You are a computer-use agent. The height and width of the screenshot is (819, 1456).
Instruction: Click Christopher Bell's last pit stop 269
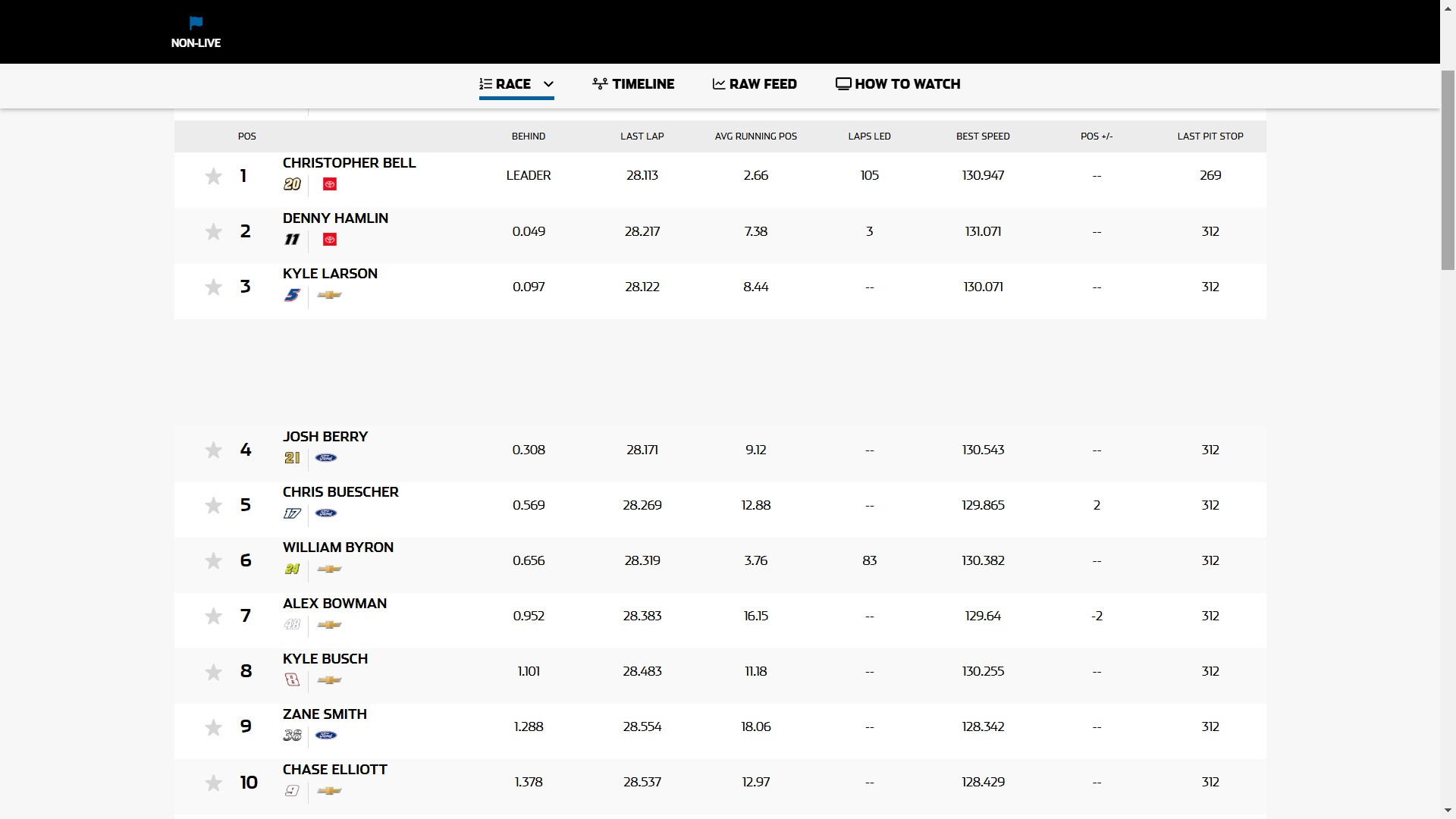[x=1210, y=176]
